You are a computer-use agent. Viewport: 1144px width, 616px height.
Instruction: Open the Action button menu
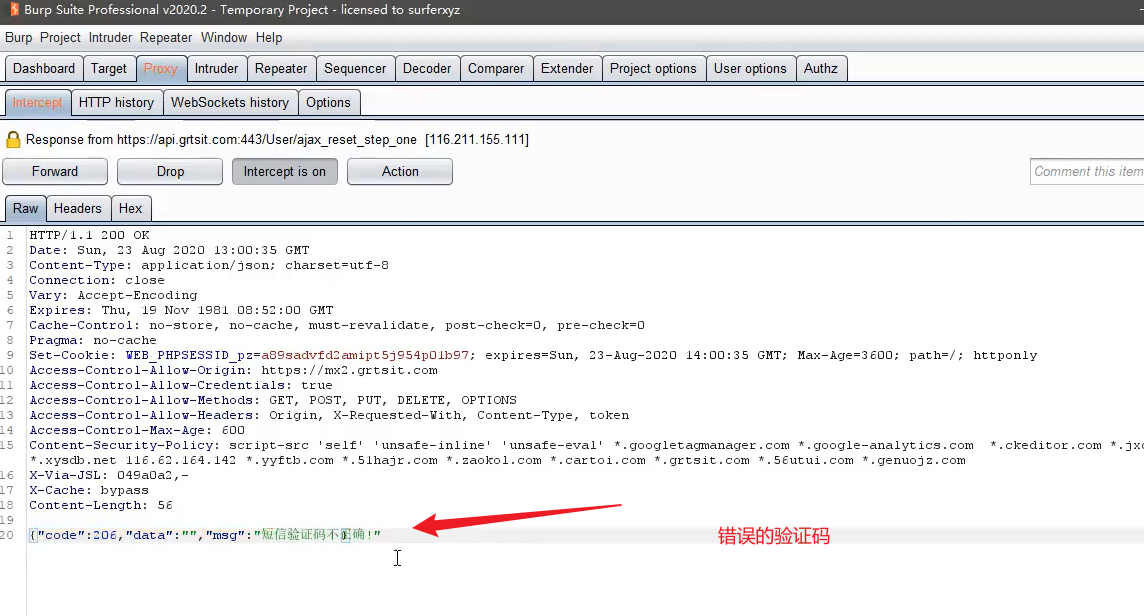tap(400, 172)
